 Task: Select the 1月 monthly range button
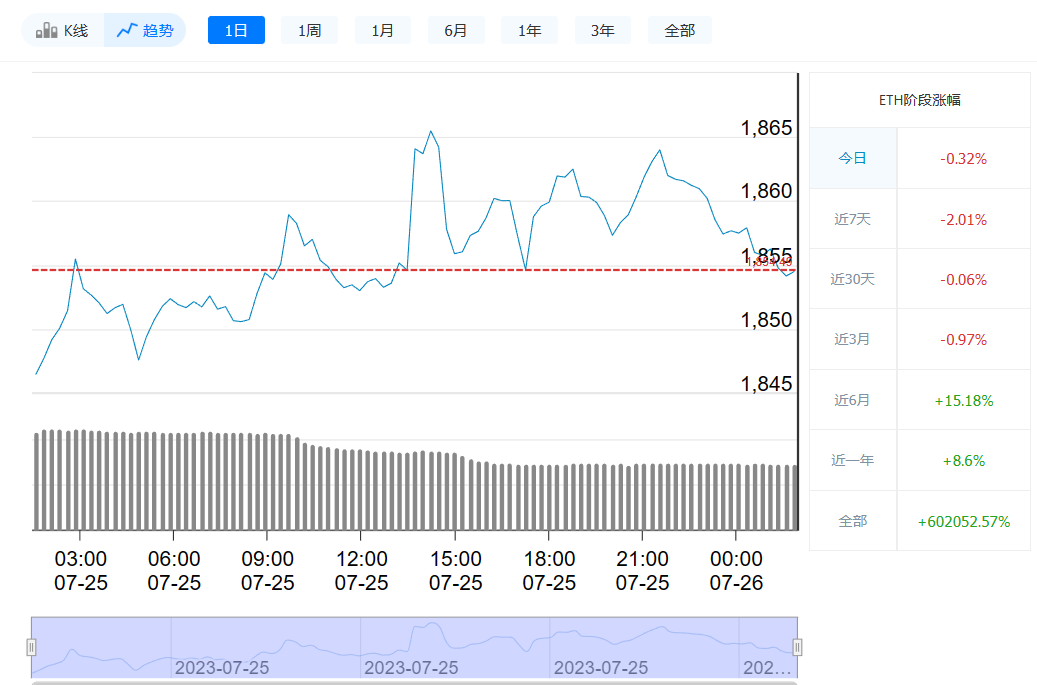coord(382,29)
